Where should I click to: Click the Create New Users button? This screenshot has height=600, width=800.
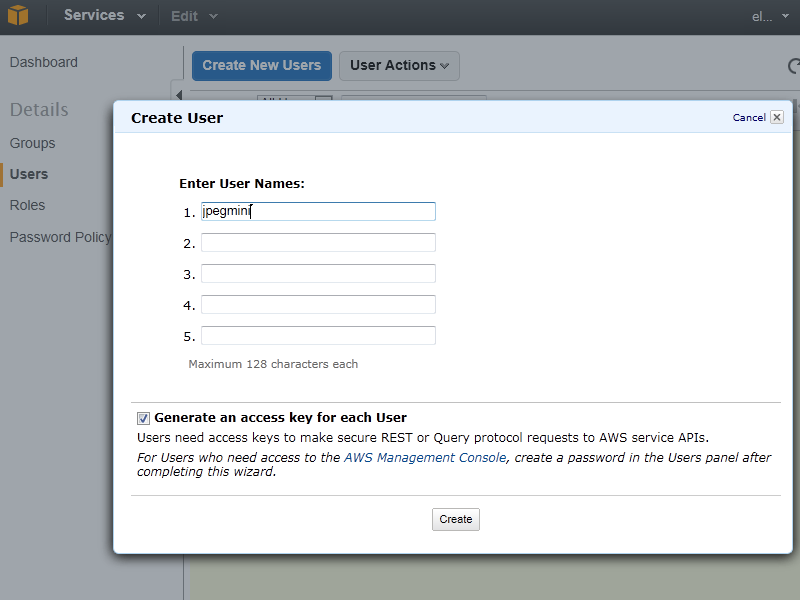[262, 66]
